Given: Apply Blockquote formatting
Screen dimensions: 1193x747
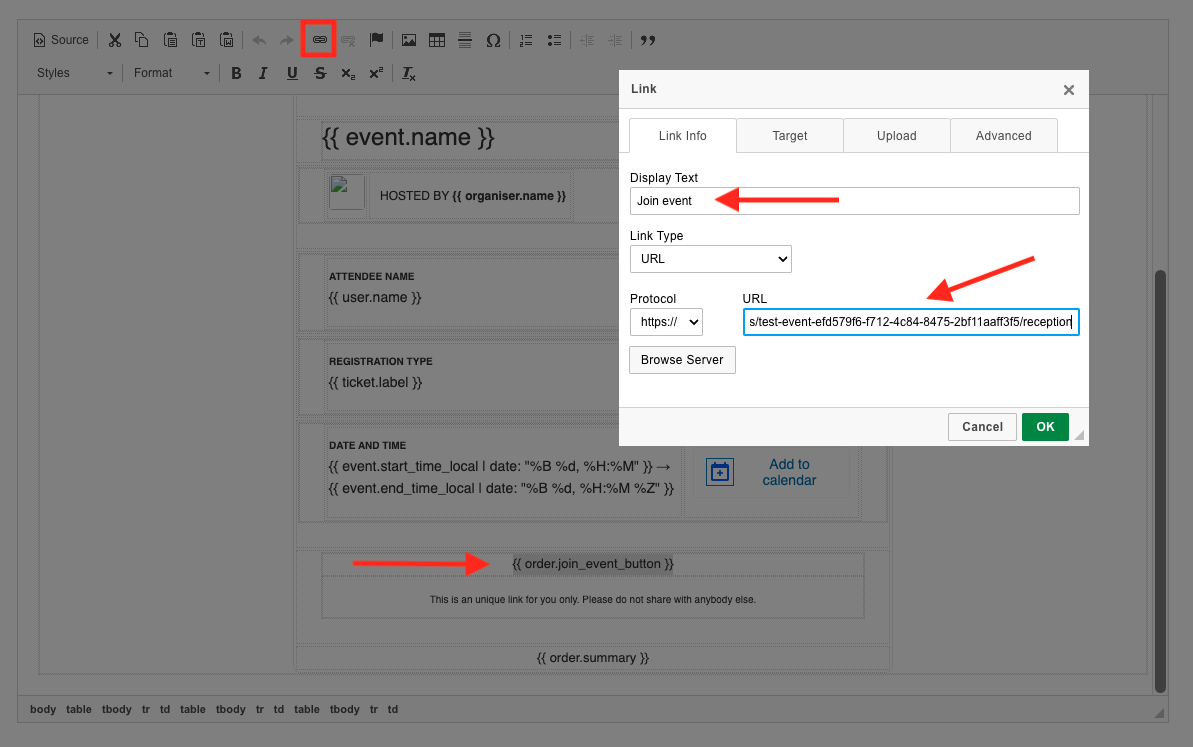Looking at the screenshot, I should pyautogui.click(x=648, y=39).
